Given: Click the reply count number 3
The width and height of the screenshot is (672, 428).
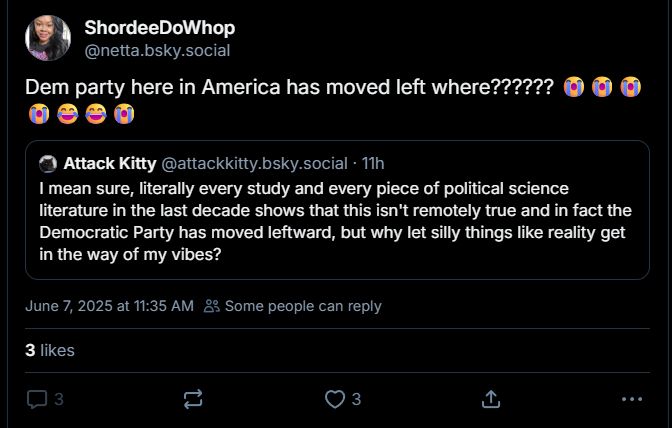Looking at the screenshot, I should (59, 399).
